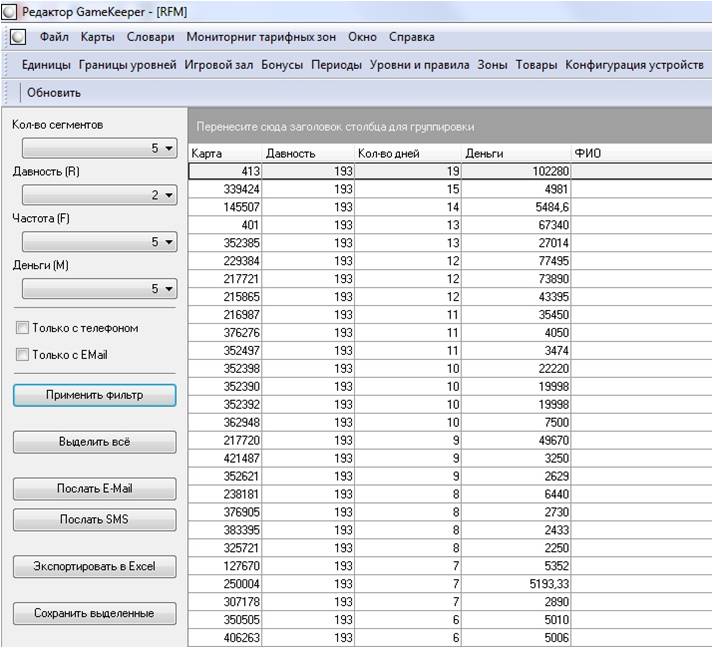Expand the Давность (R) dropdown
713x648 pixels.
tap(100, 195)
